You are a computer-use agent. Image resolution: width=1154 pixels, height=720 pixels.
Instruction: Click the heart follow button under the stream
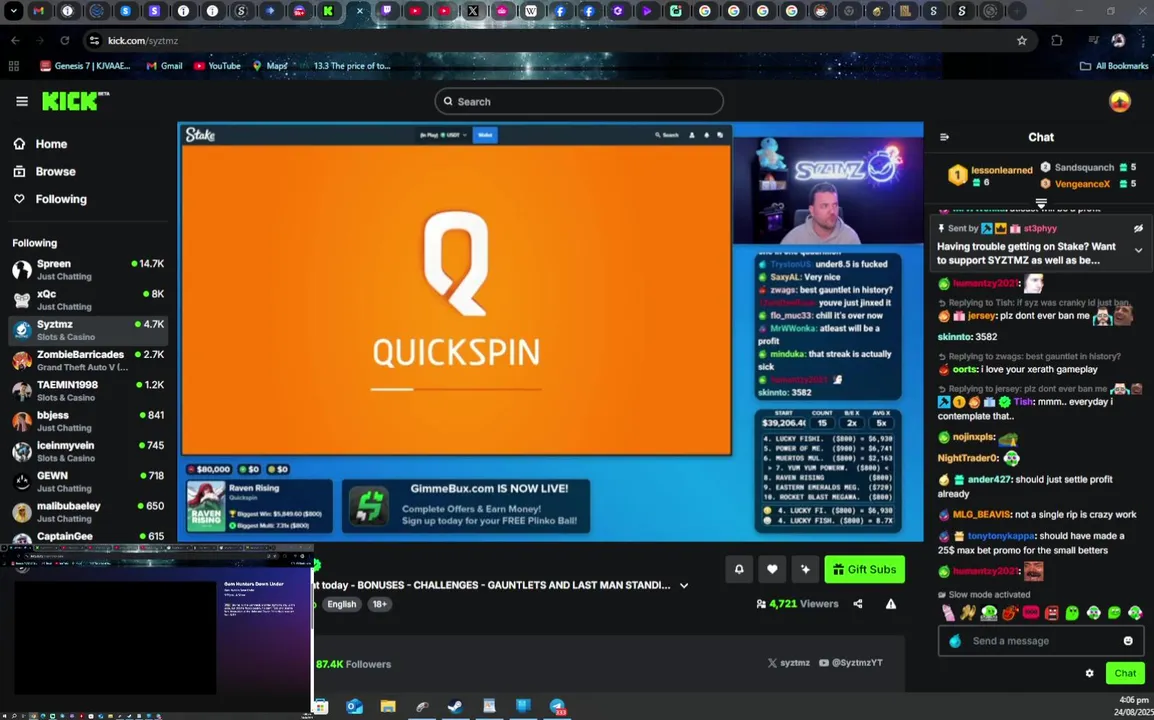pos(772,569)
